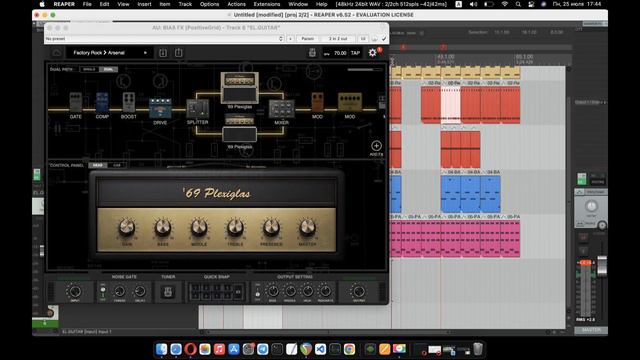Screen dimensions: 640x360
Task: Click the preset share/export icon
Action: click(178, 53)
